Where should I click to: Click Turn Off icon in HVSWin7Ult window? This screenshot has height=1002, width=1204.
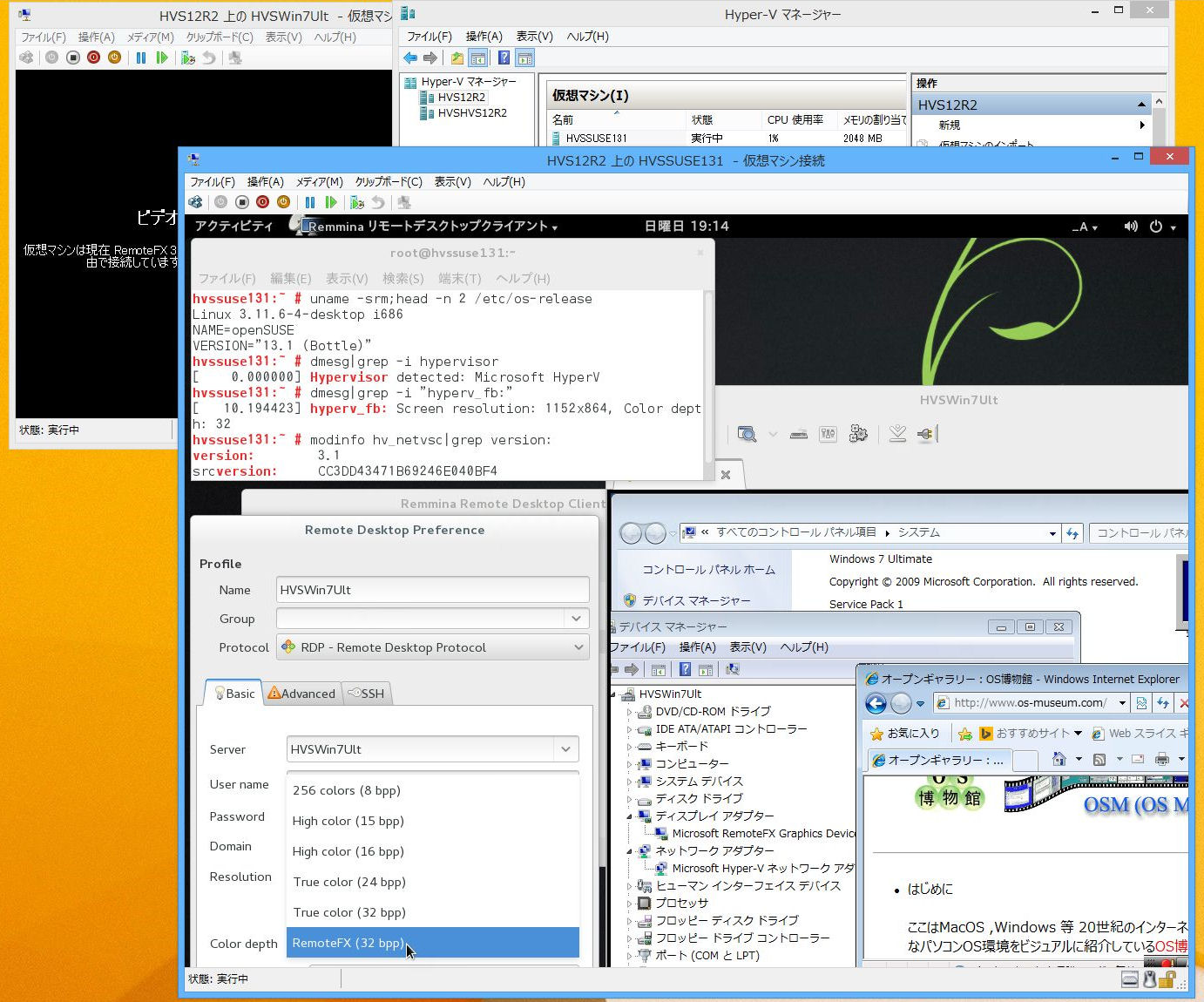coord(73,58)
